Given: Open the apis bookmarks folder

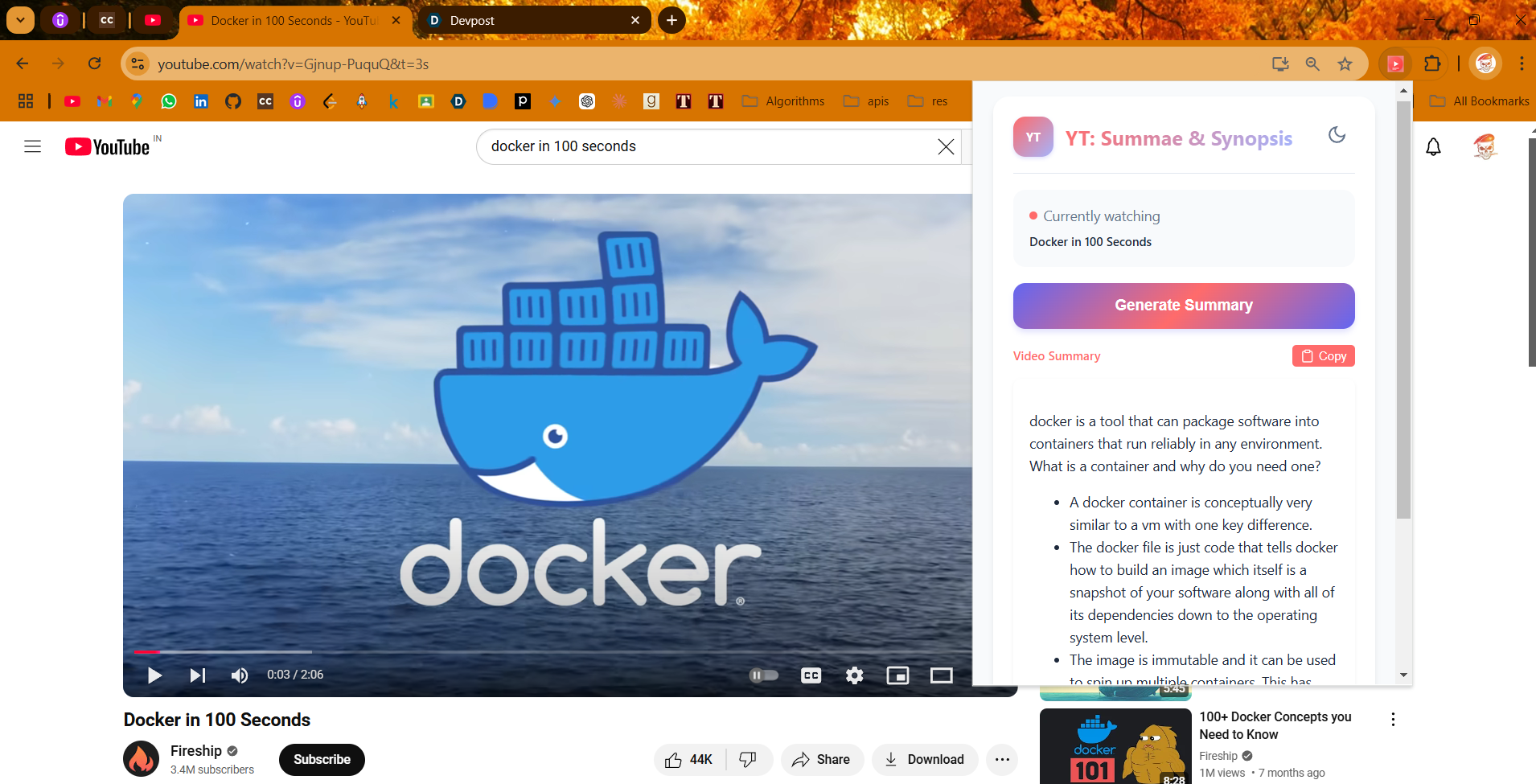Looking at the screenshot, I should [866, 101].
